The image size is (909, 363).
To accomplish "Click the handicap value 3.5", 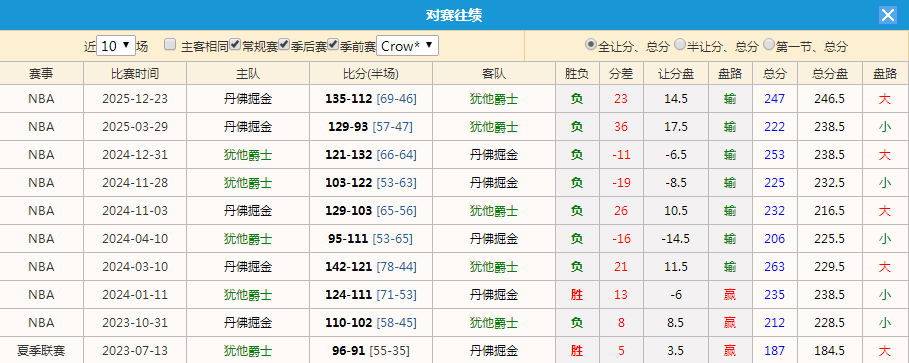I will coord(676,350).
